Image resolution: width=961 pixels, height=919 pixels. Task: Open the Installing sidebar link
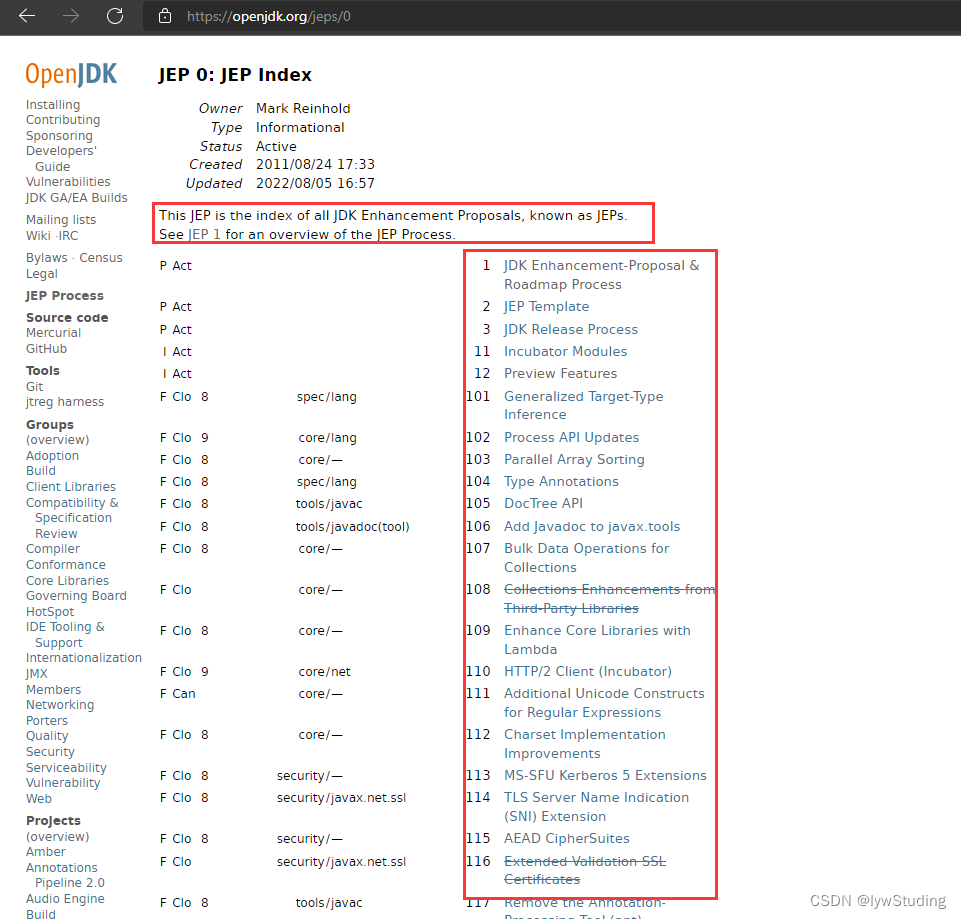click(53, 105)
